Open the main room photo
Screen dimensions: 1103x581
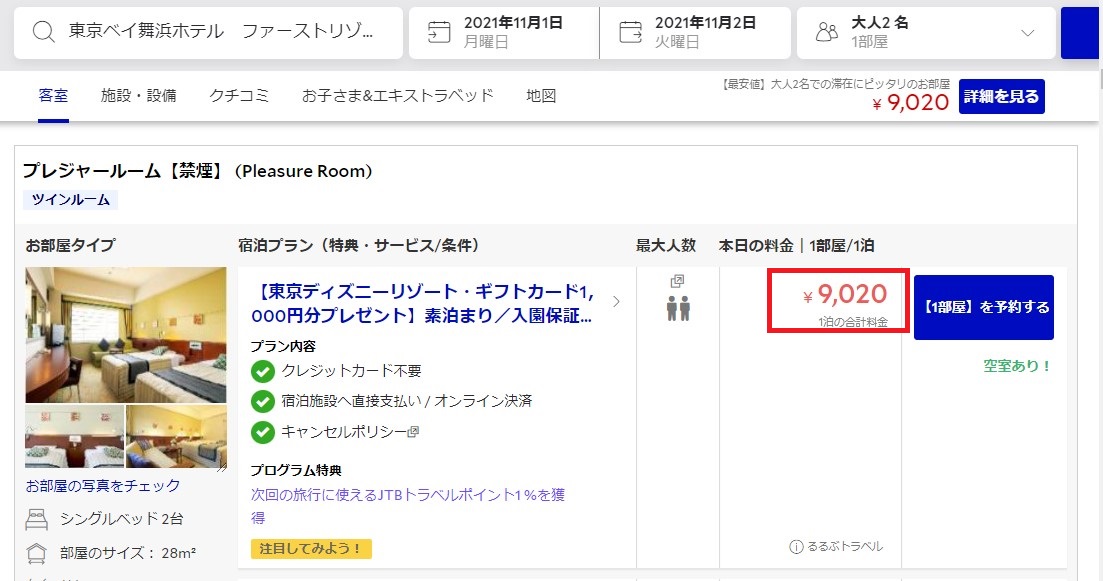126,335
